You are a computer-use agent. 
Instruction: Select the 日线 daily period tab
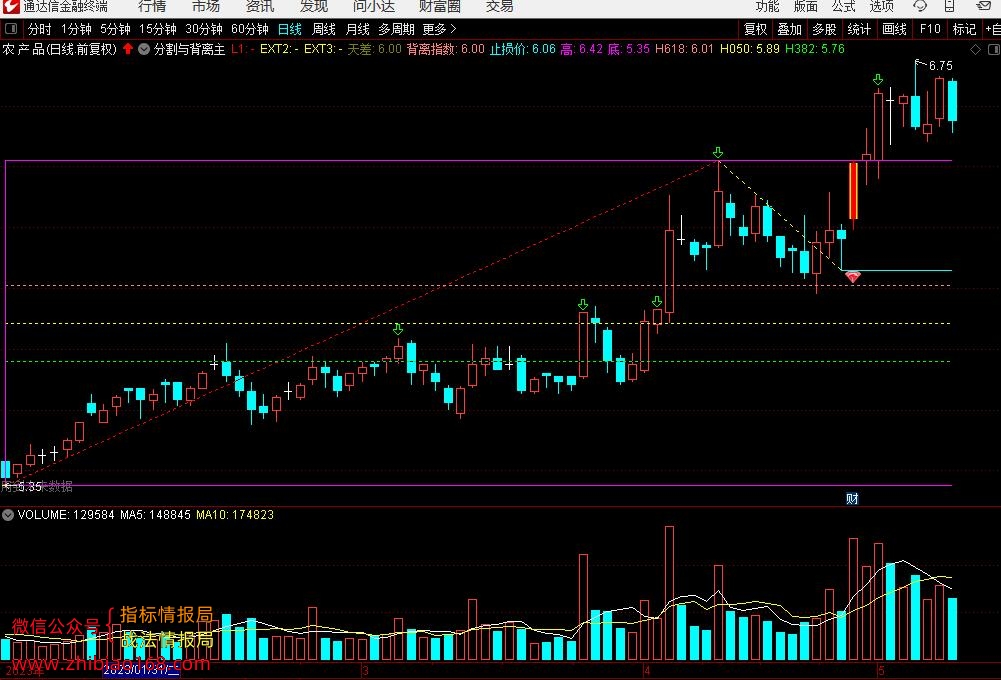(290, 29)
